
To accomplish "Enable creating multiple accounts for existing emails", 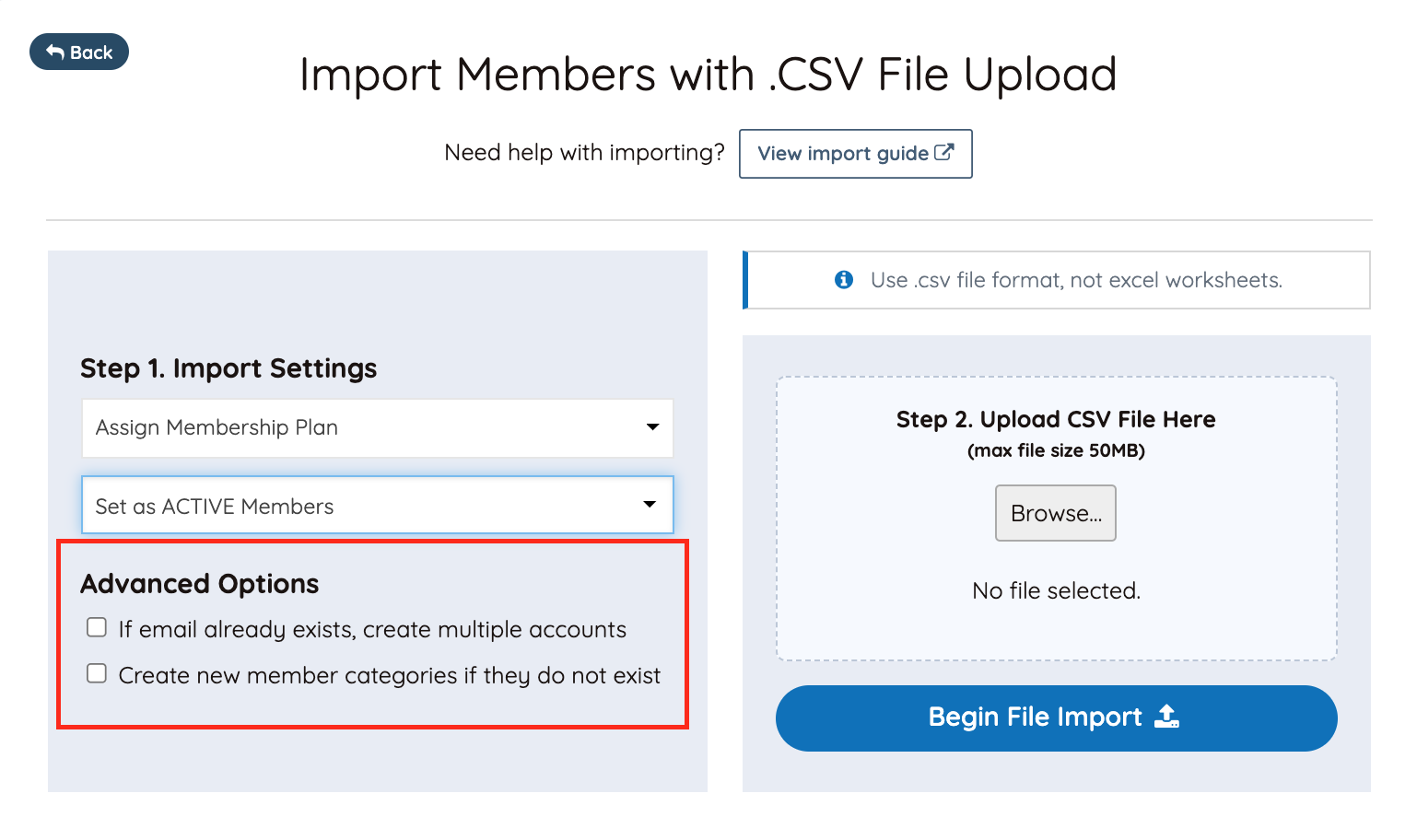I will coord(97,626).
